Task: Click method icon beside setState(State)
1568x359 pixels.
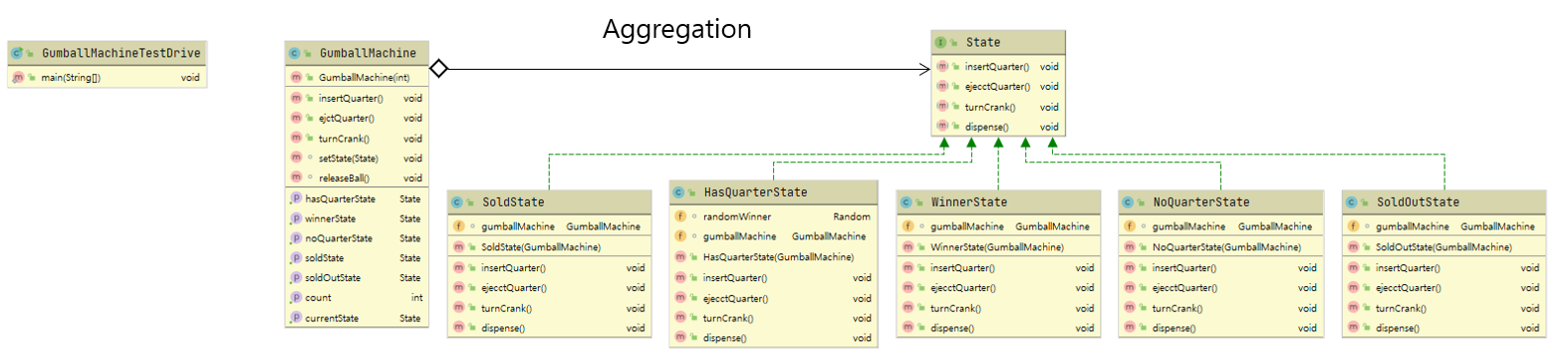Action: 296,158
